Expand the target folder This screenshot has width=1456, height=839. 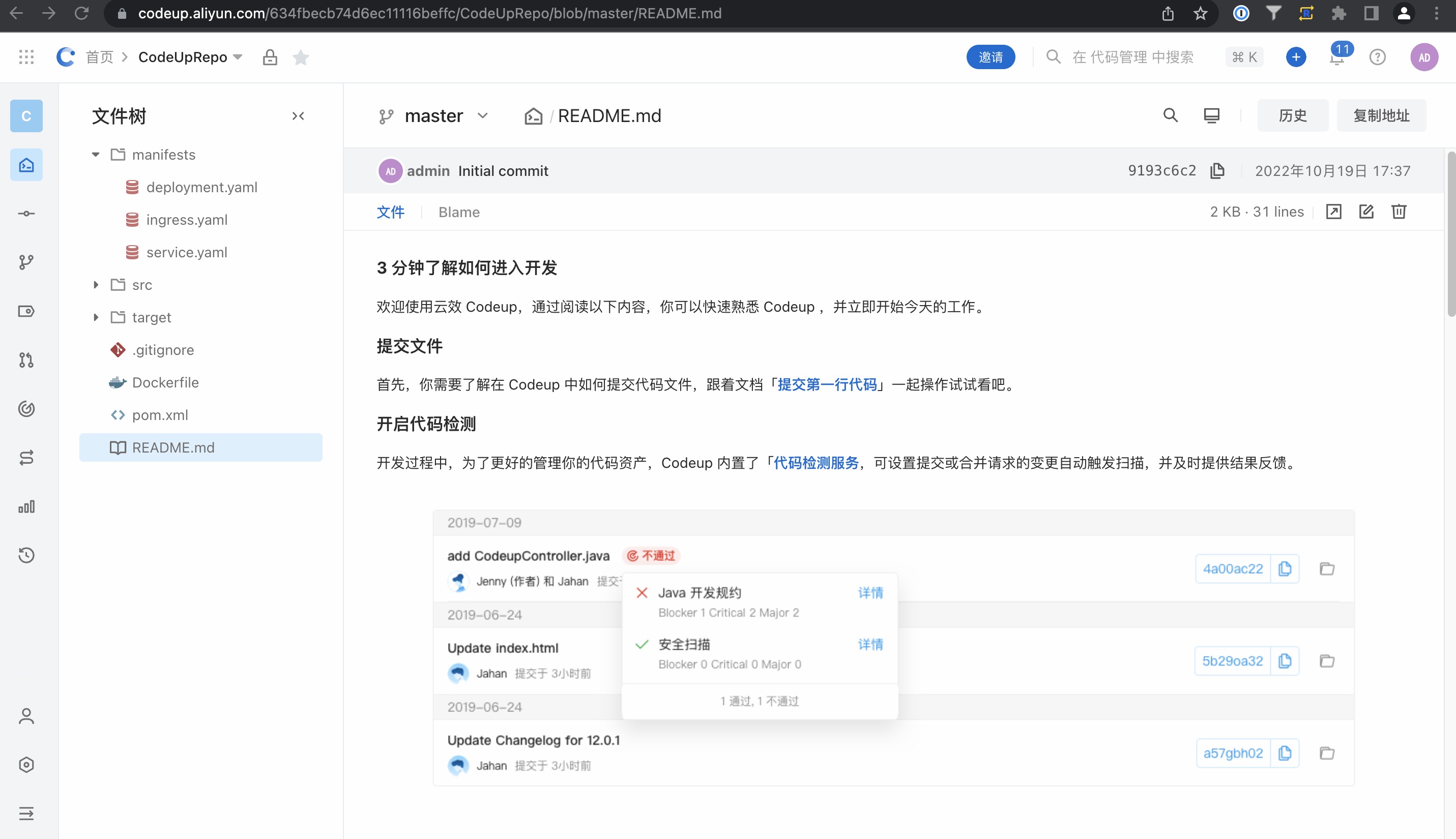[96, 317]
